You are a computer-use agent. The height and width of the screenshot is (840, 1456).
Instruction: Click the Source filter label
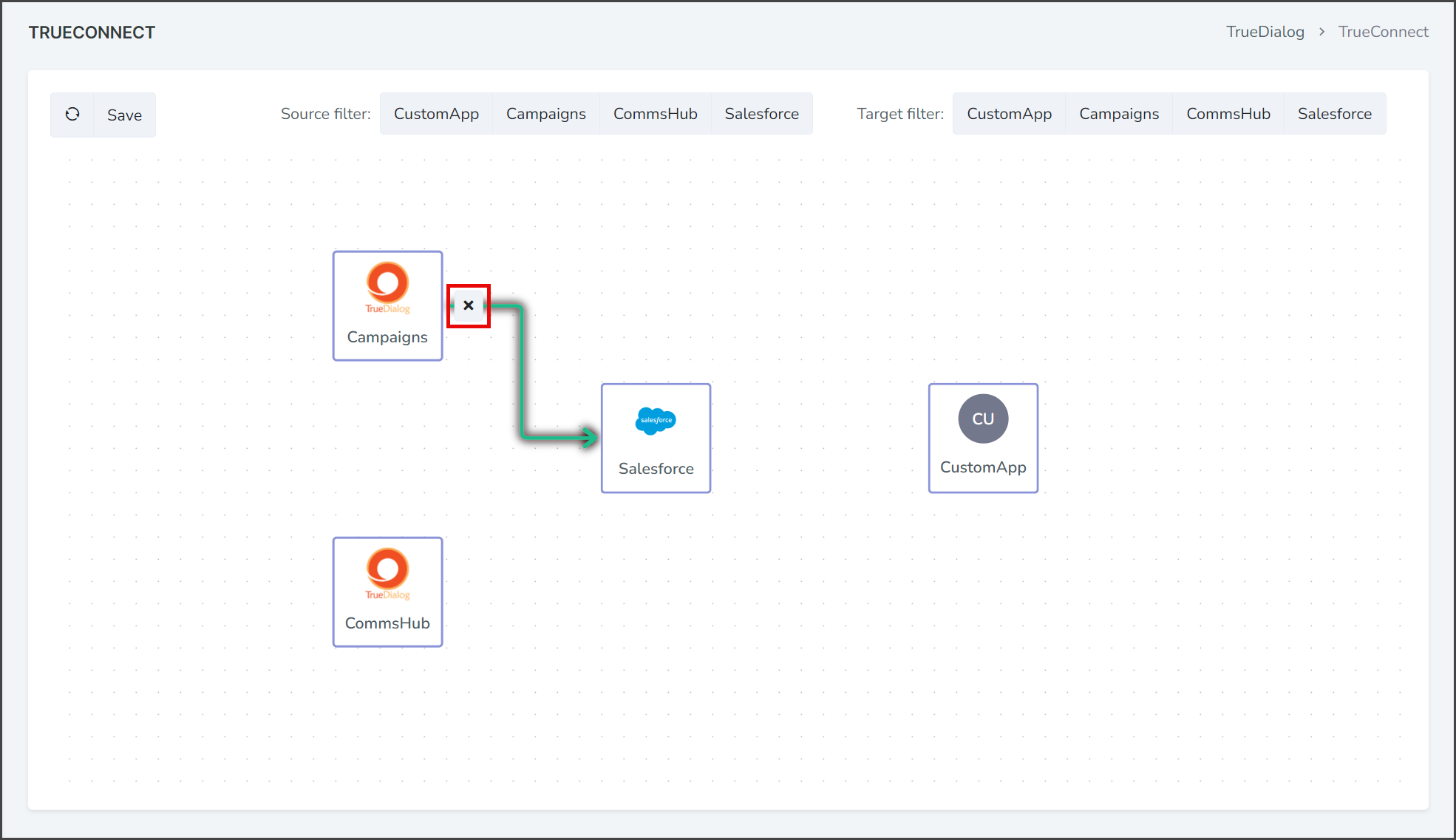point(326,114)
